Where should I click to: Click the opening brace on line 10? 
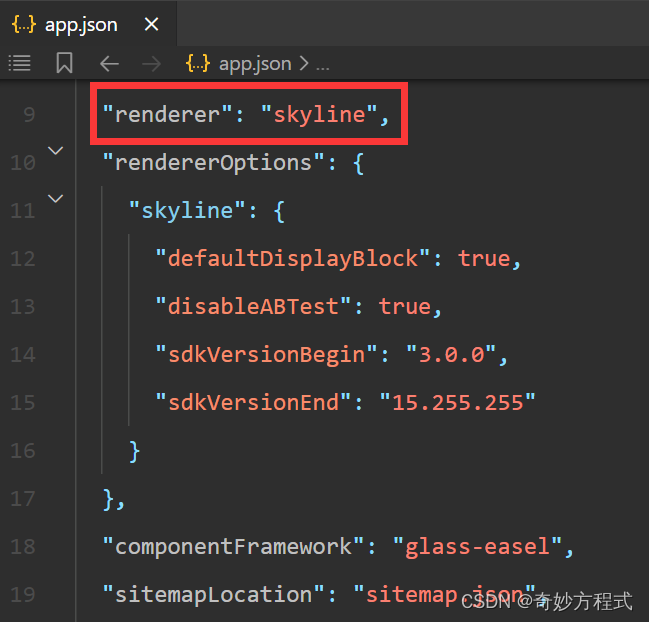(x=358, y=163)
